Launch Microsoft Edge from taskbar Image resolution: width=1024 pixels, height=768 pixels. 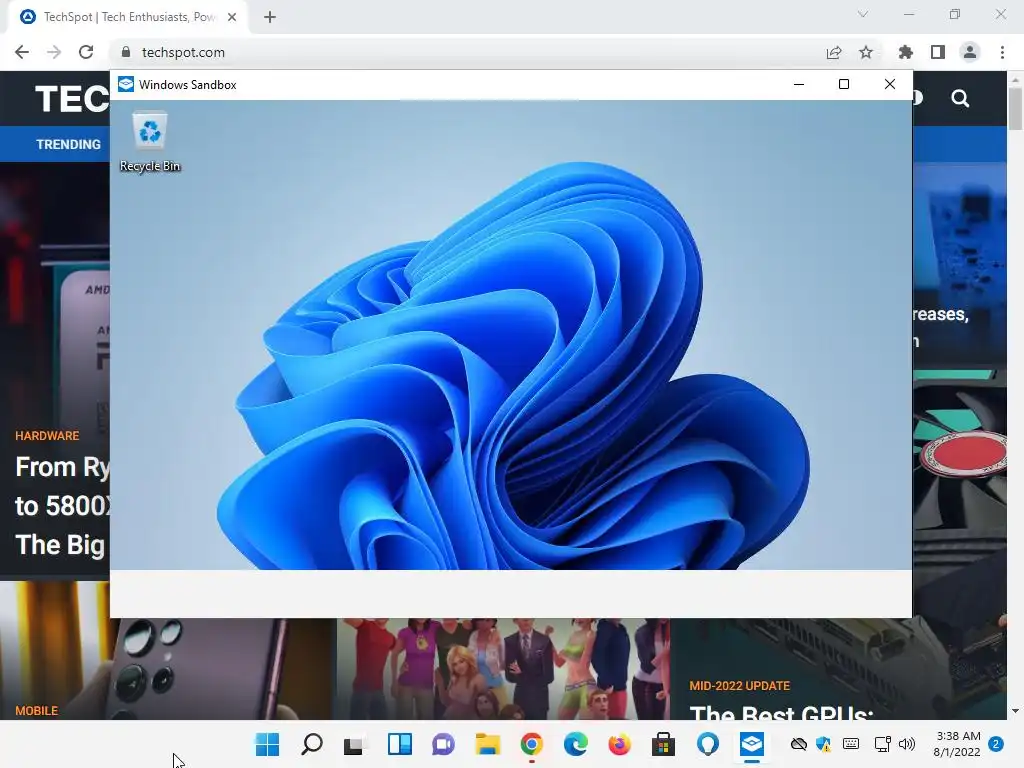point(575,744)
